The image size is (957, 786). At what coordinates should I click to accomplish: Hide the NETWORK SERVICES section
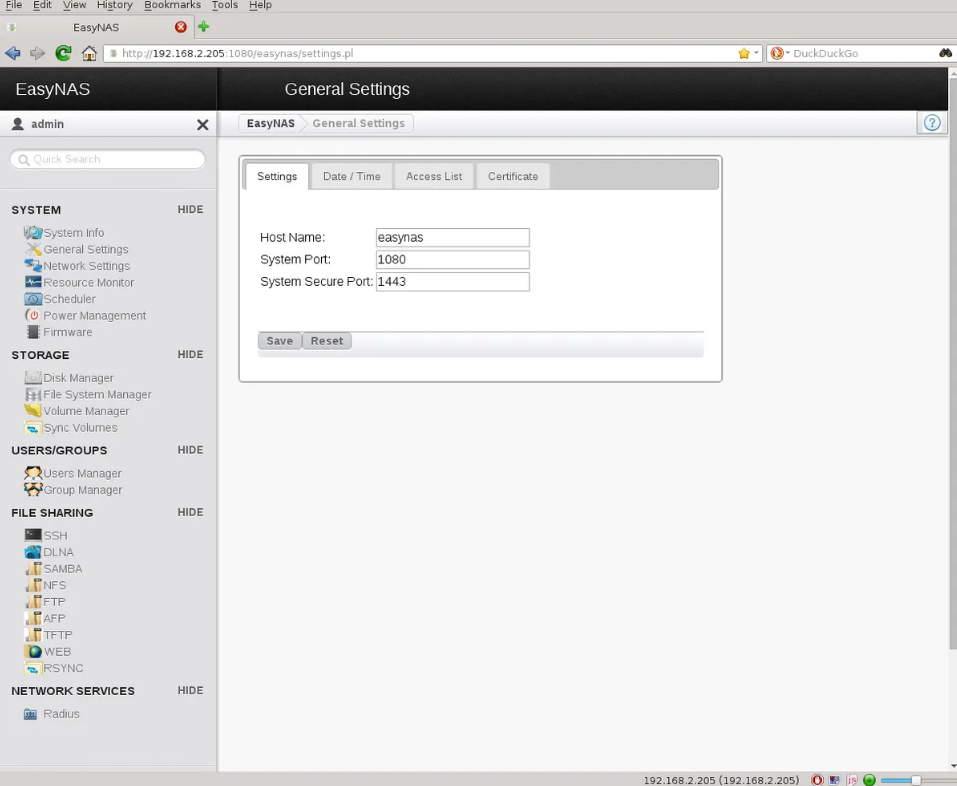tap(190, 690)
